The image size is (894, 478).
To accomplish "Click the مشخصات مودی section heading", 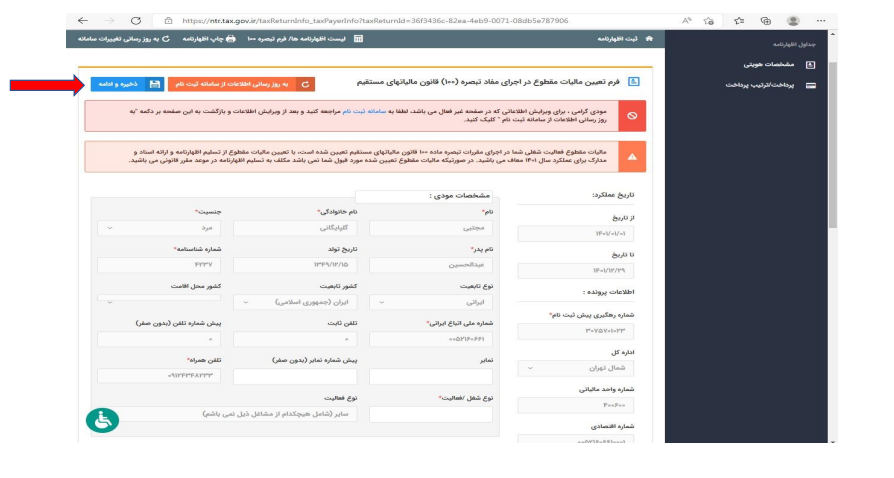I will [x=460, y=196].
